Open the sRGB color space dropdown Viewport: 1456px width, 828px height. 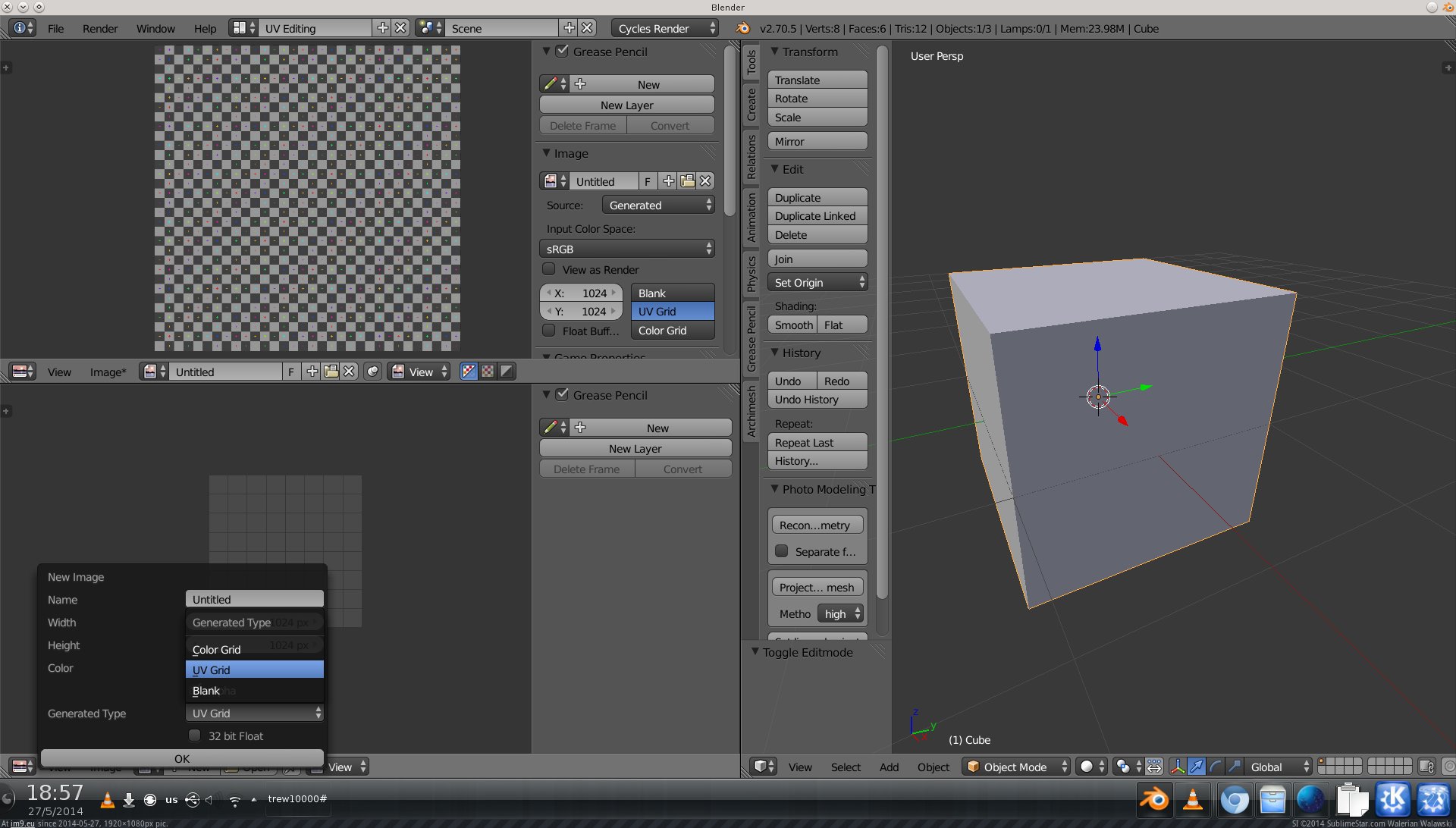626,249
